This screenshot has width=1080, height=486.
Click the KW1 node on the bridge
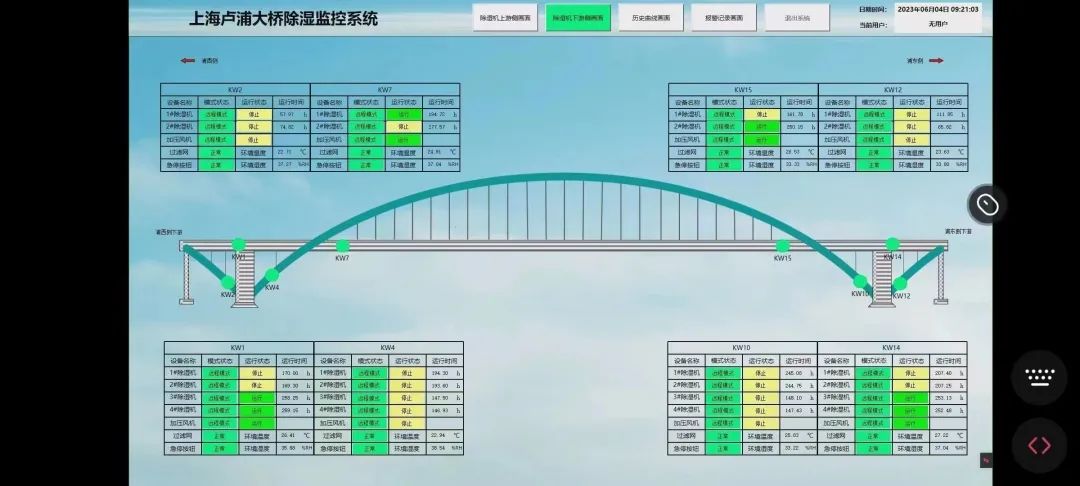(x=238, y=244)
